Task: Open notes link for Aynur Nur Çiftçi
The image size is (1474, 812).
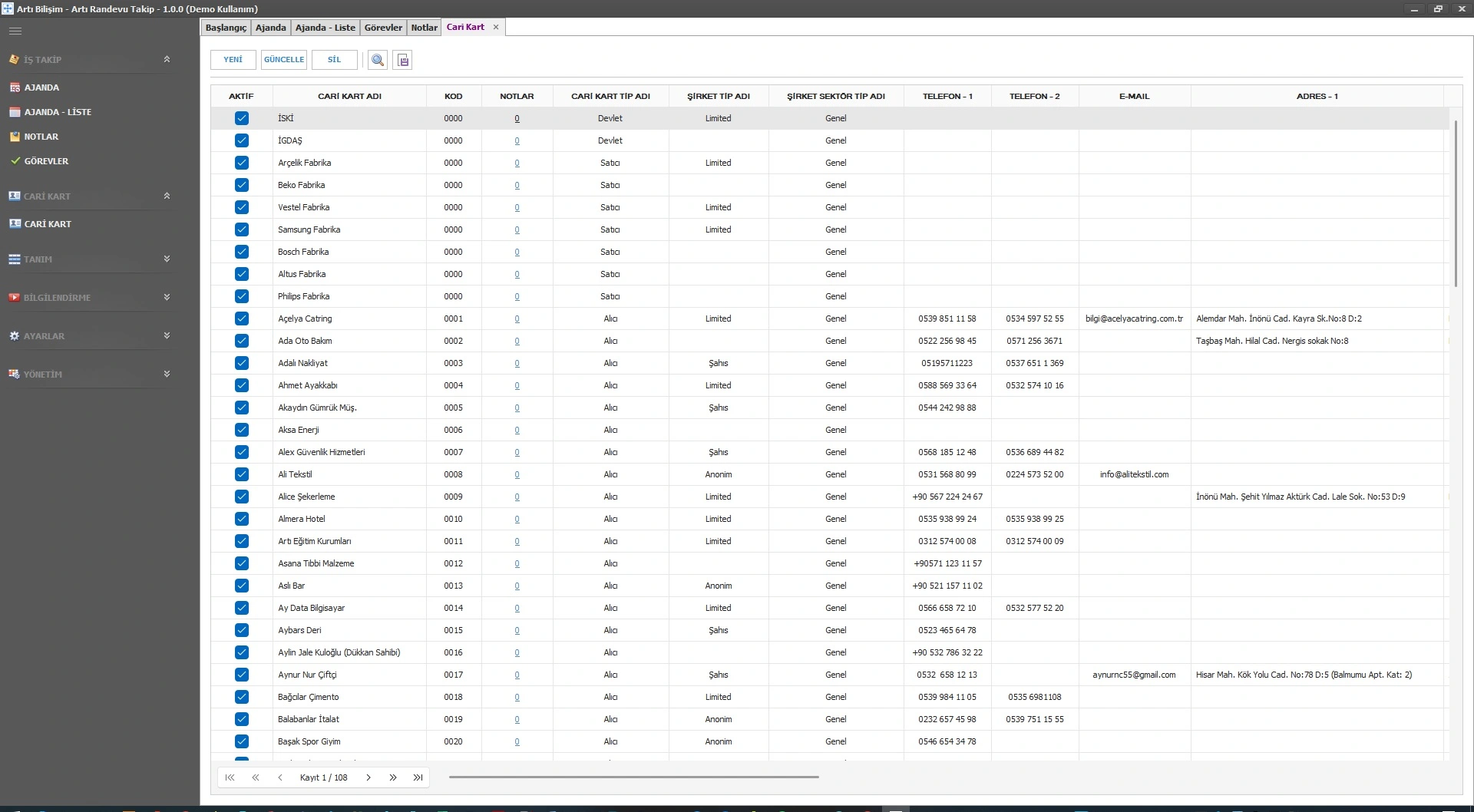Action: 517,675
